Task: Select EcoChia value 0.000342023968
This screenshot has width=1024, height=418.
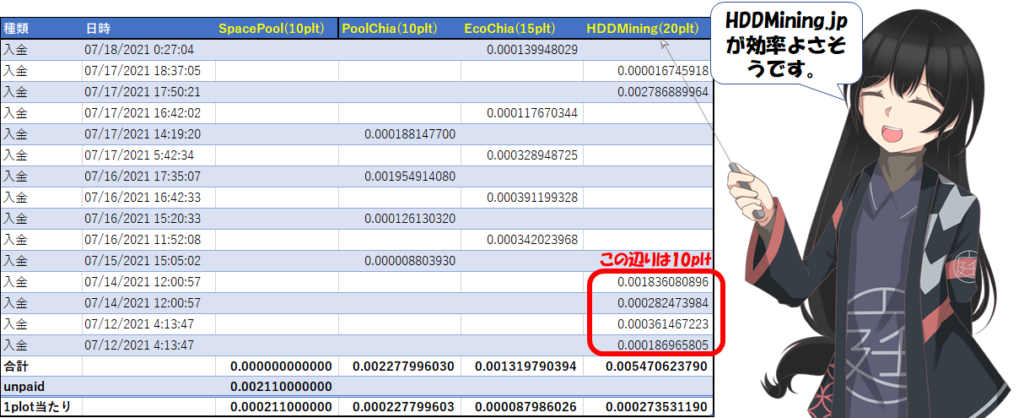Action: 532,240
